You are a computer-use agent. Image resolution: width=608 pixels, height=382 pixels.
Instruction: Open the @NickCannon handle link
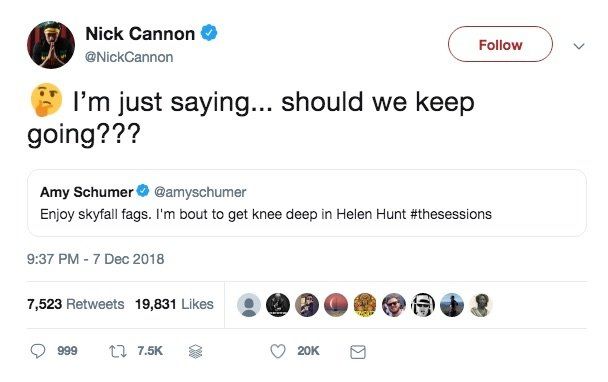click(129, 57)
